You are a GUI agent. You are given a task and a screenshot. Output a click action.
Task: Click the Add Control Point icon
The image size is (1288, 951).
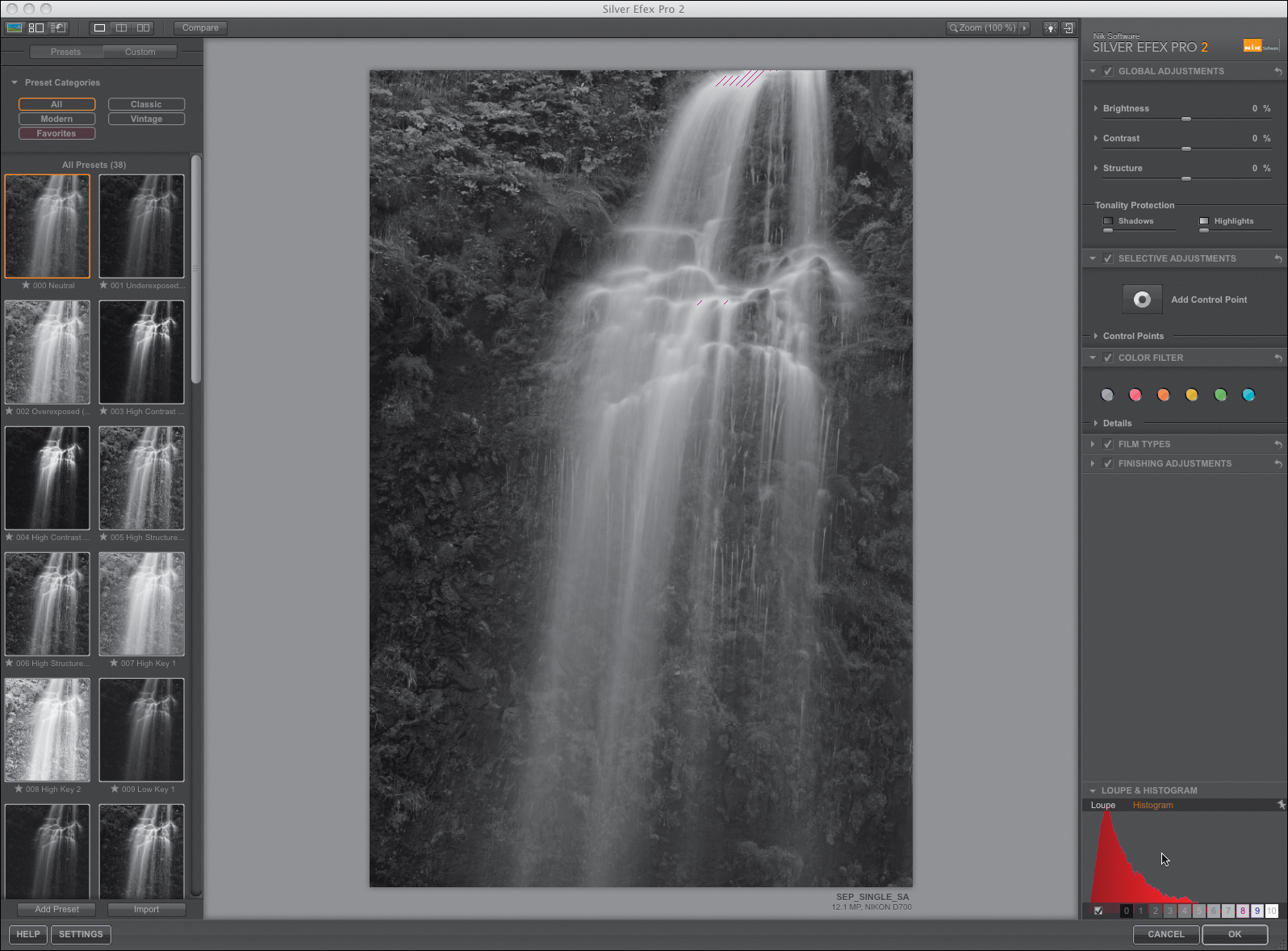click(x=1142, y=300)
